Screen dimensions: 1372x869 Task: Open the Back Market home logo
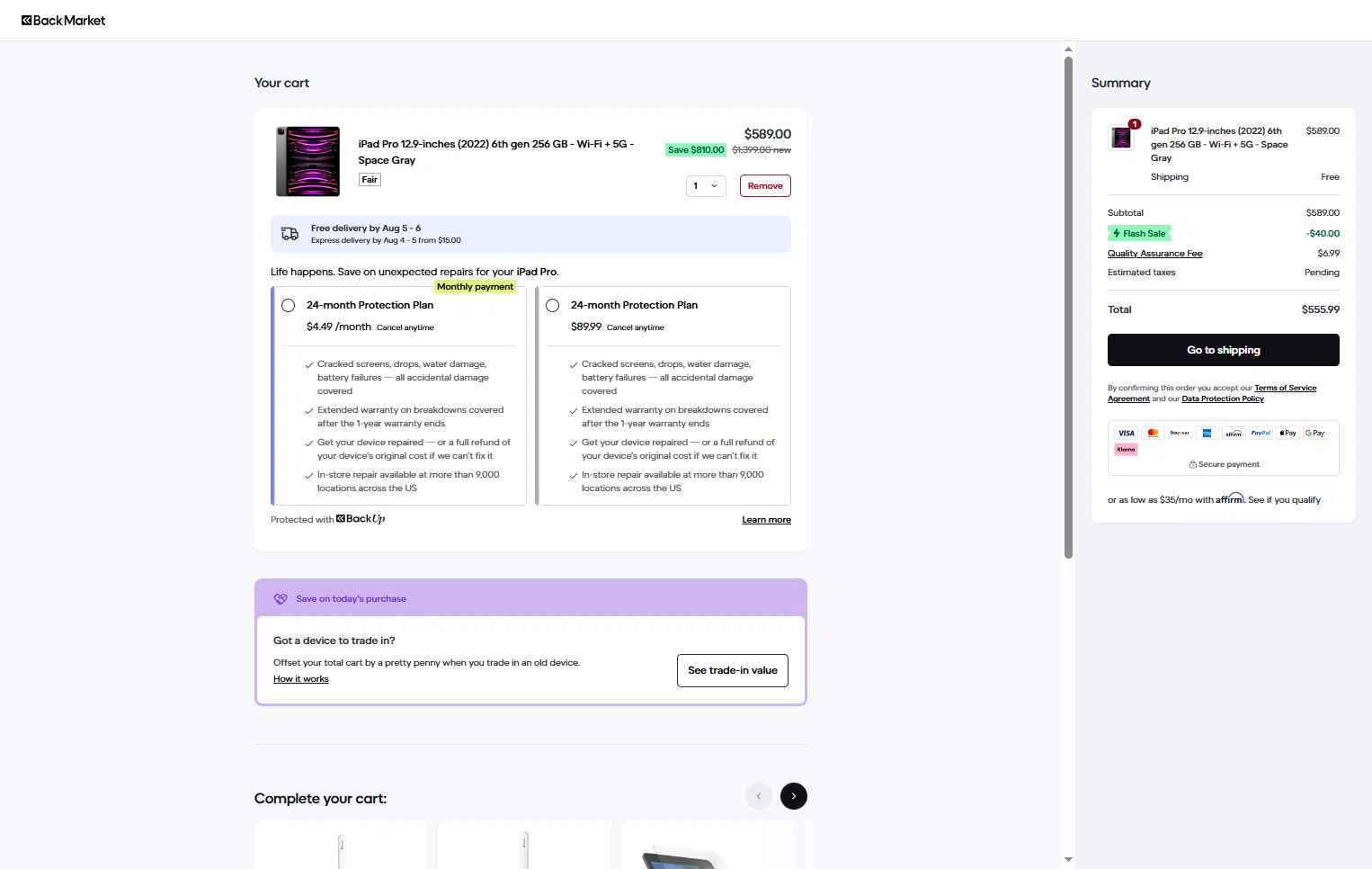pos(63,20)
